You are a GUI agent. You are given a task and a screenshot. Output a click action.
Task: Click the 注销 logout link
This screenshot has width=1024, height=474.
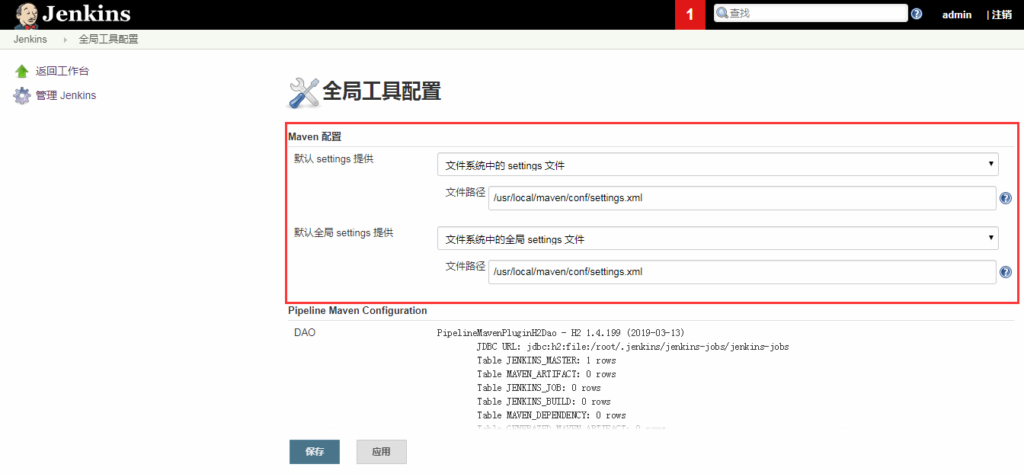tap(1001, 15)
